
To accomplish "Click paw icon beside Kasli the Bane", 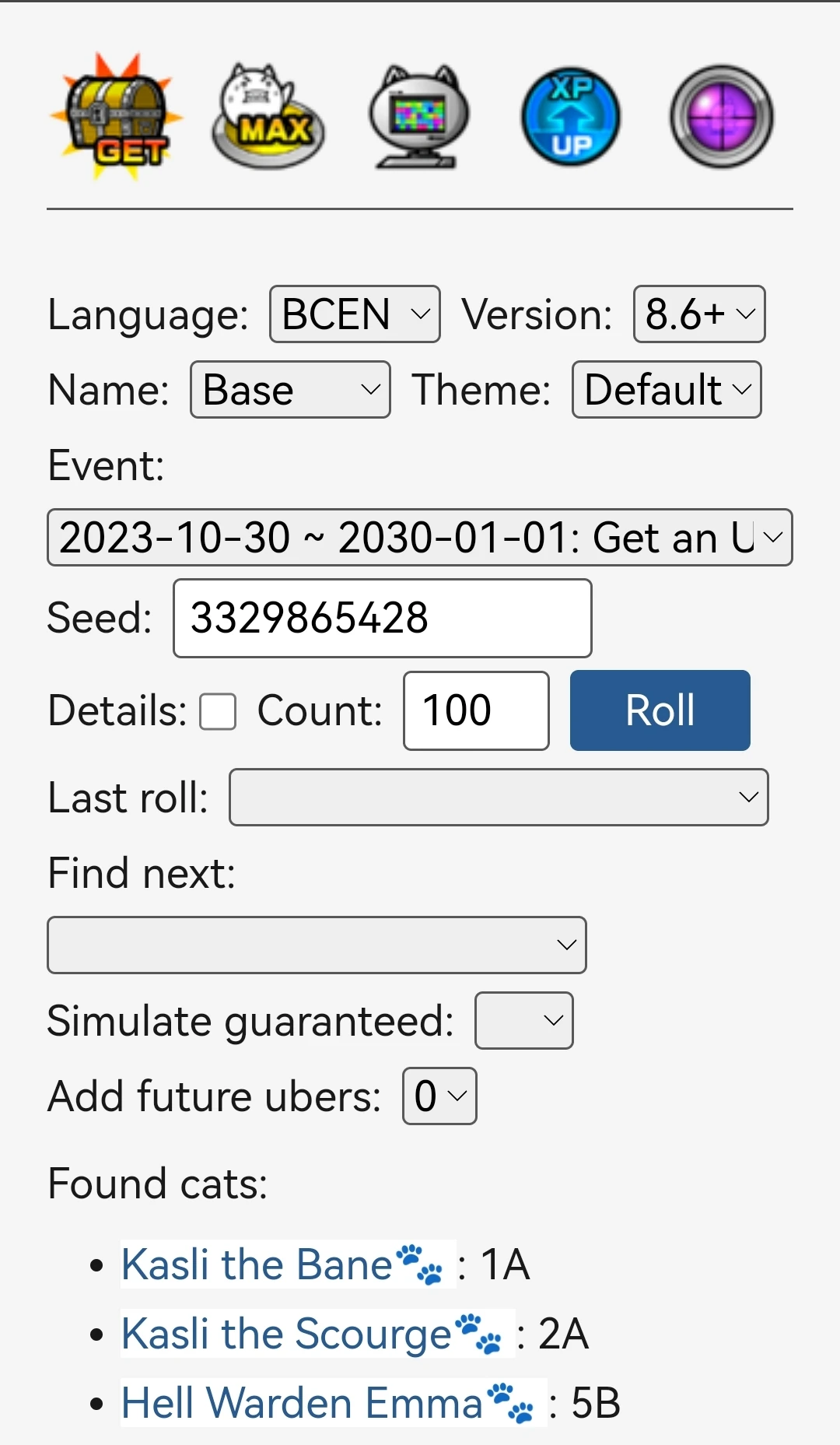I will pyautogui.click(x=420, y=1264).
